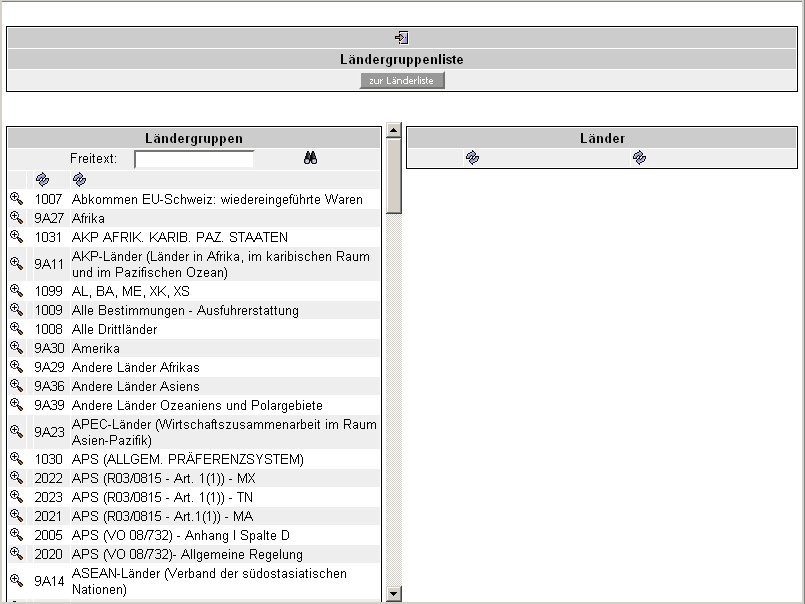
Task: Click the binoculars search icon
Action: (310, 158)
